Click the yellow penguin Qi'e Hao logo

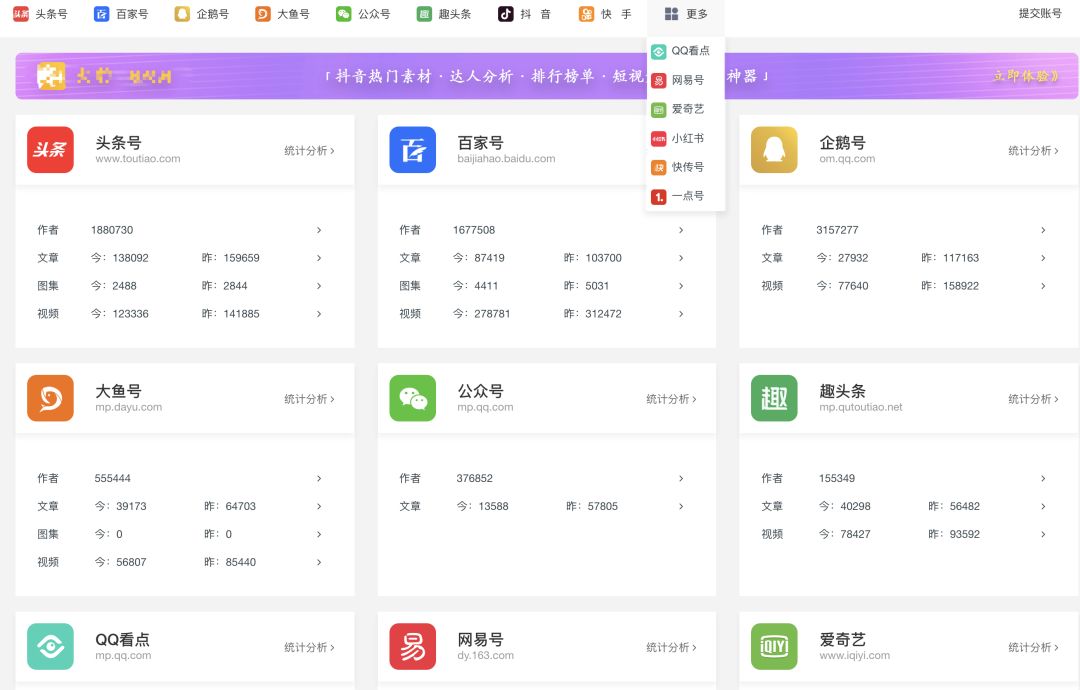click(x=774, y=150)
